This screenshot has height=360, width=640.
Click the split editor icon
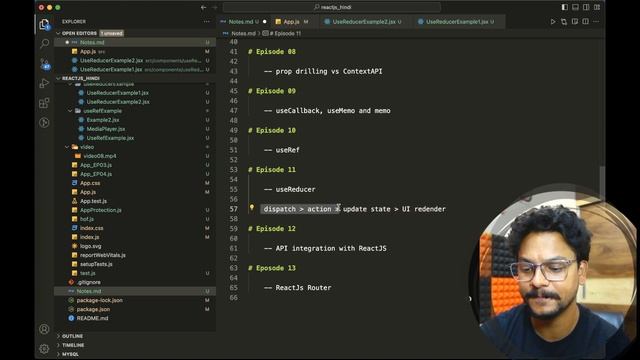(x=585, y=22)
